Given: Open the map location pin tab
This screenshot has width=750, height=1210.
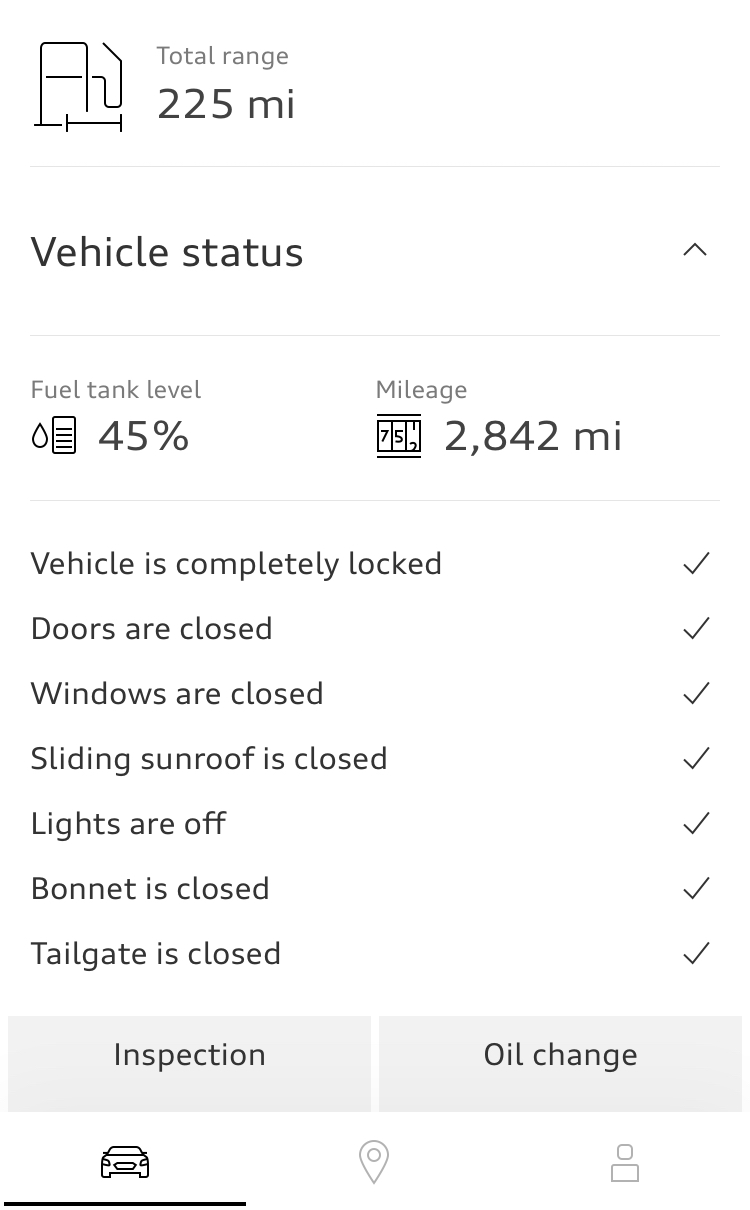Looking at the screenshot, I should click(x=373, y=1163).
